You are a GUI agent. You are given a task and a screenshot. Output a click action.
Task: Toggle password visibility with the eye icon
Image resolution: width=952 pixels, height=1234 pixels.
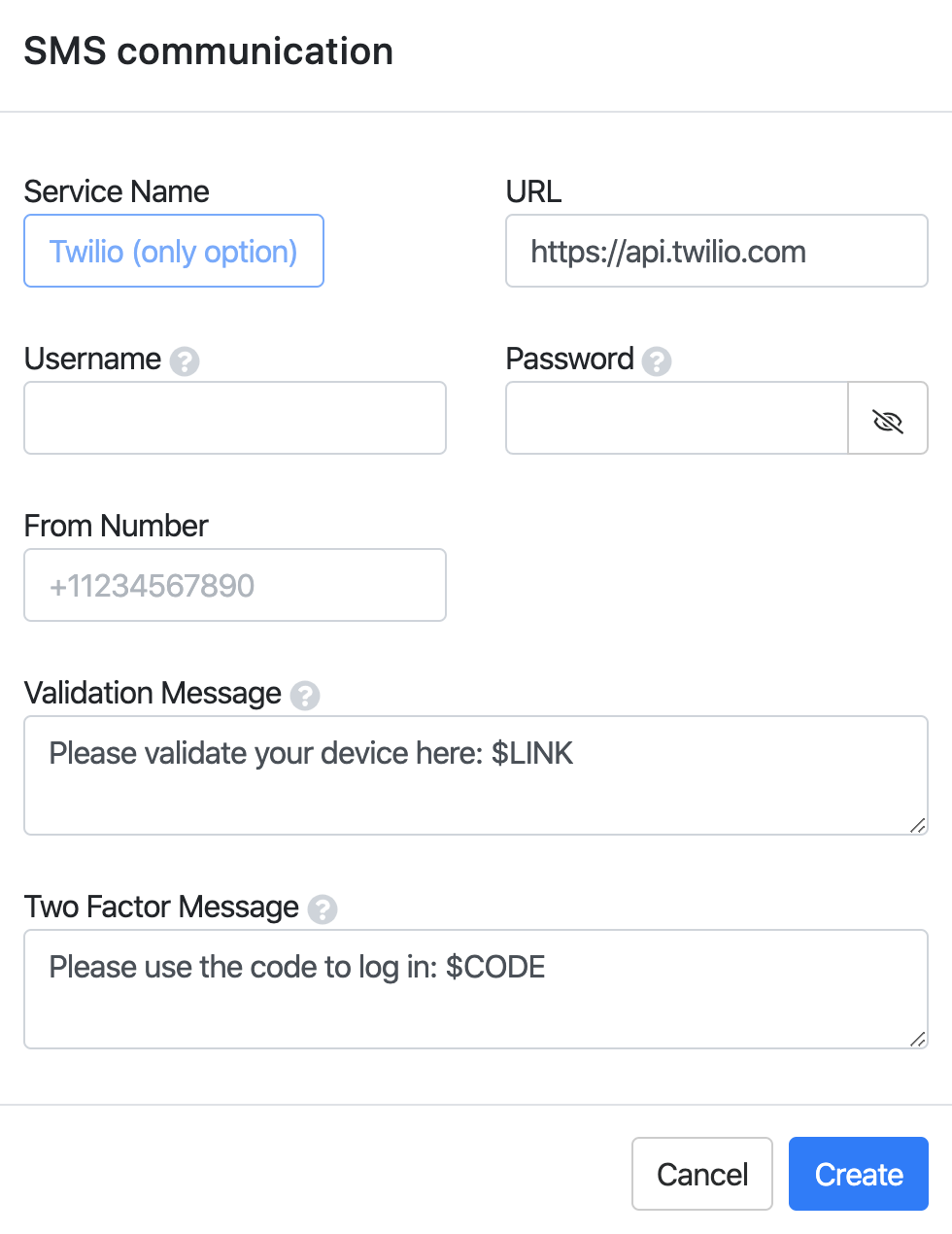point(888,419)
